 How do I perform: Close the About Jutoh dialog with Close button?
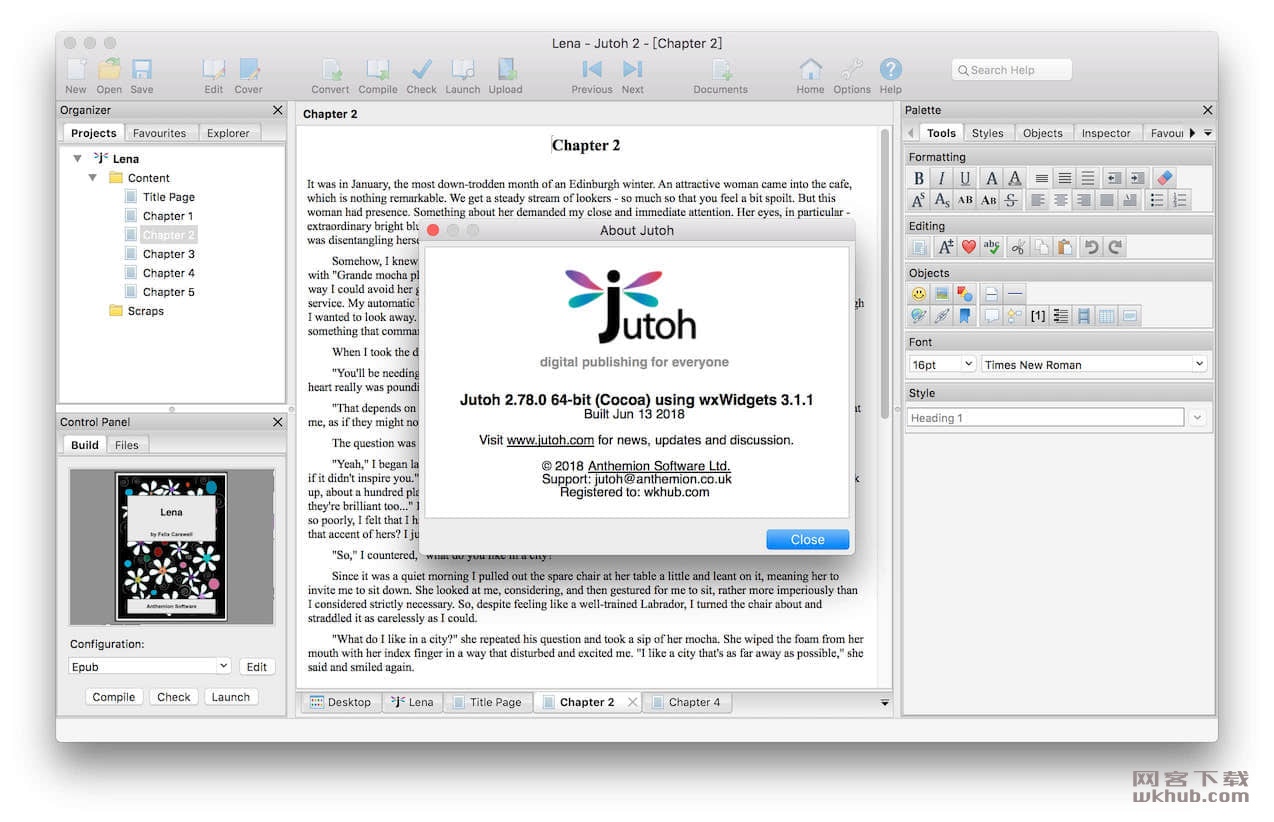coord(808,540)
